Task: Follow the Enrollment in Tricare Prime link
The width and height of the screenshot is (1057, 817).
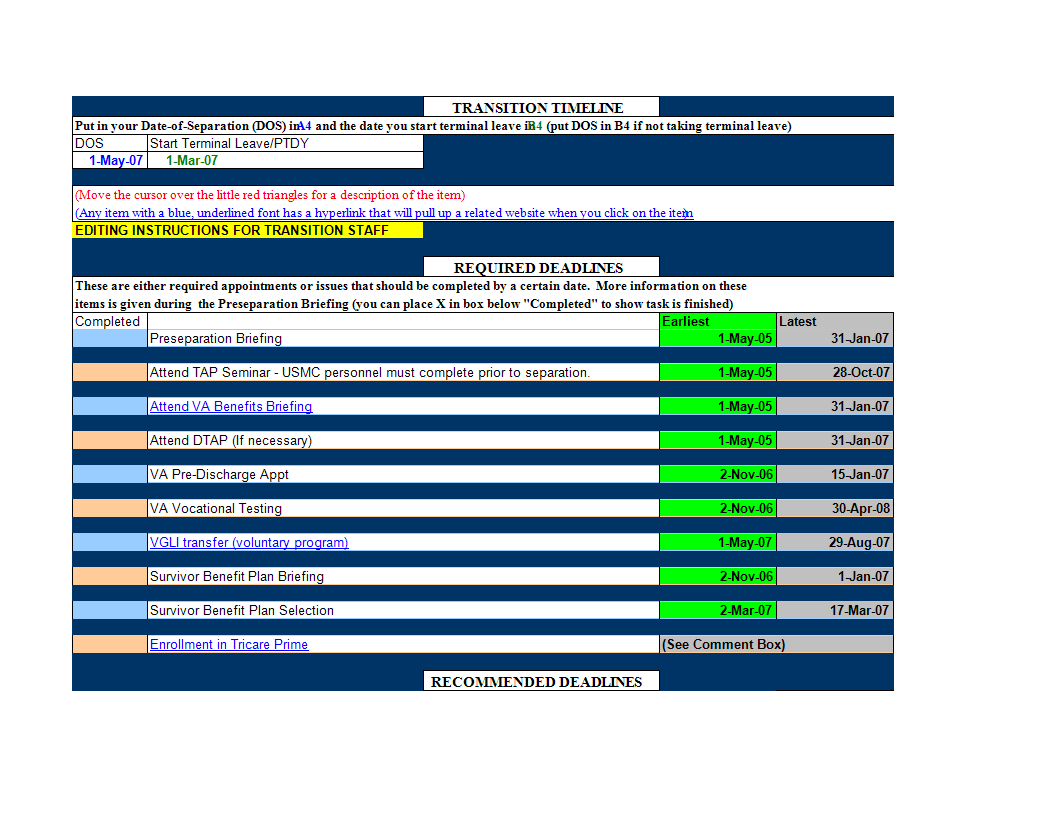Action: pos(229,644)
